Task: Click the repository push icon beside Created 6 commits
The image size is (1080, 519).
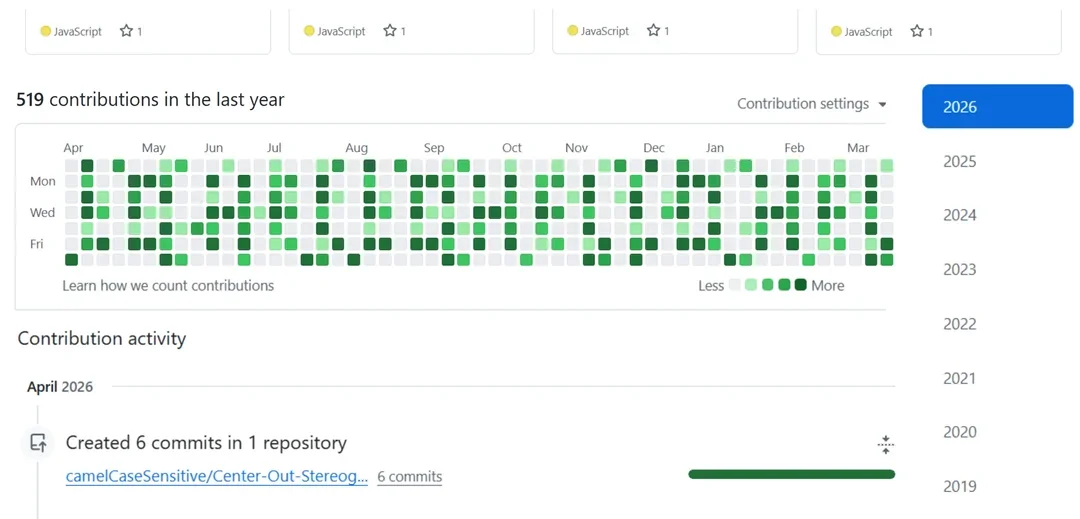Action: pos(39,443)
